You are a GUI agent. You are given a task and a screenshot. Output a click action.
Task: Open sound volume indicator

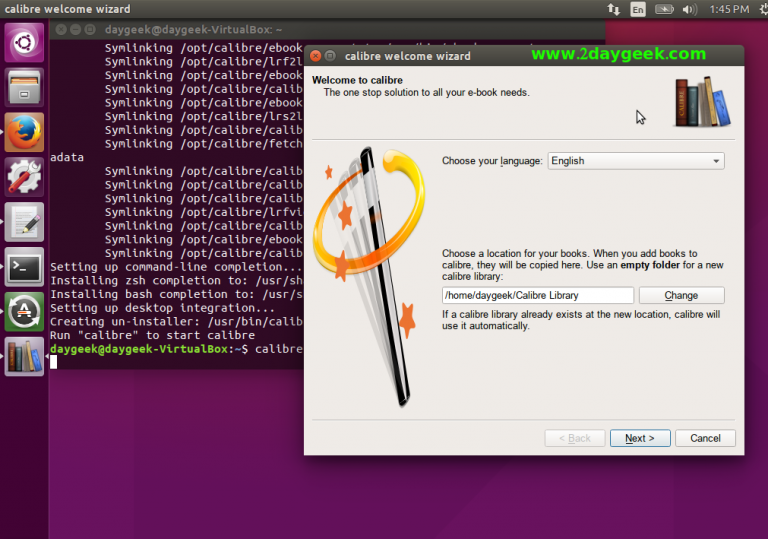(690, 9)
